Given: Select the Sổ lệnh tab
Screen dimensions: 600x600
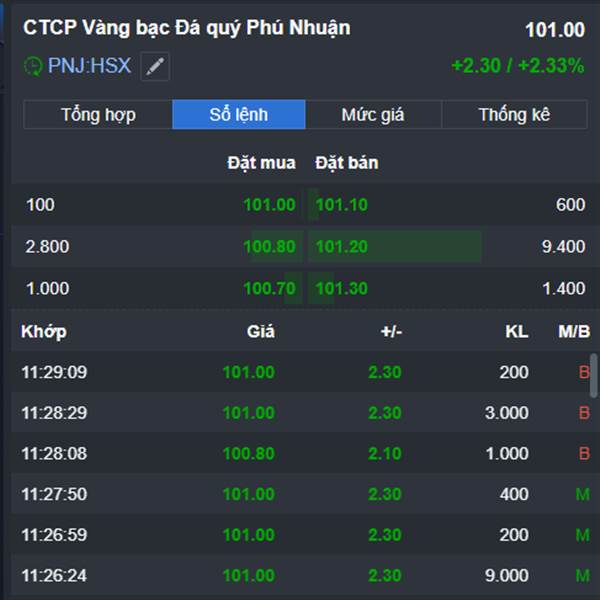Looking at the screenshot, I should coord(238,114).
